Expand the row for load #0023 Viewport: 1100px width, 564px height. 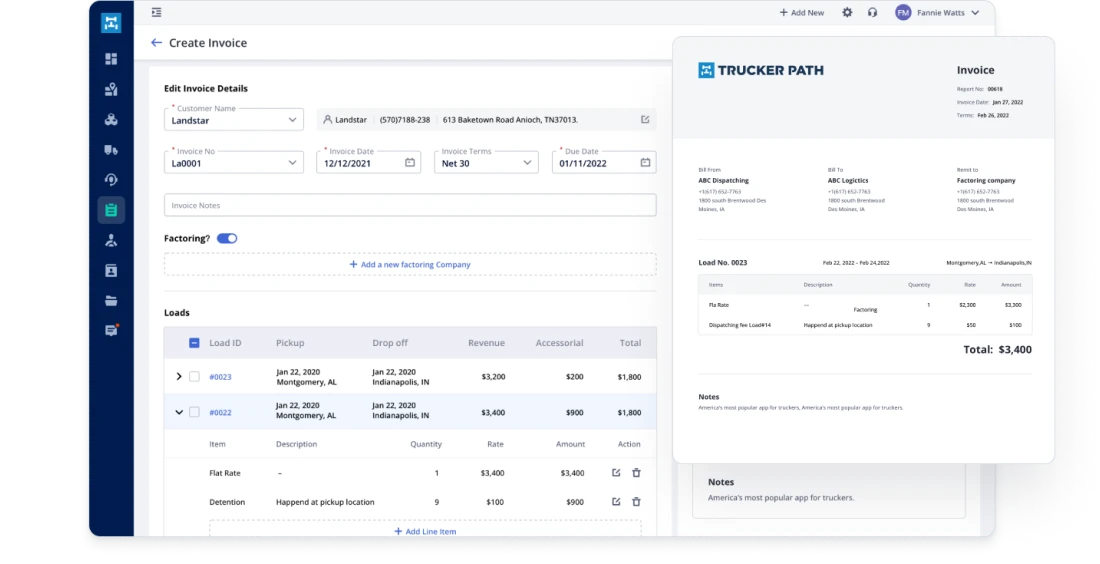tap(179, 377)
